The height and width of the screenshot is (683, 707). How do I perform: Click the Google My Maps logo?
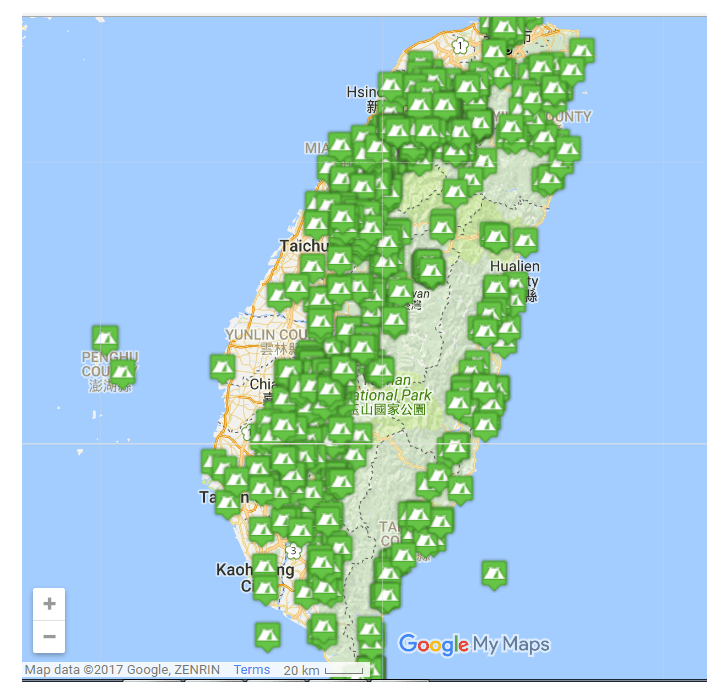474,645
